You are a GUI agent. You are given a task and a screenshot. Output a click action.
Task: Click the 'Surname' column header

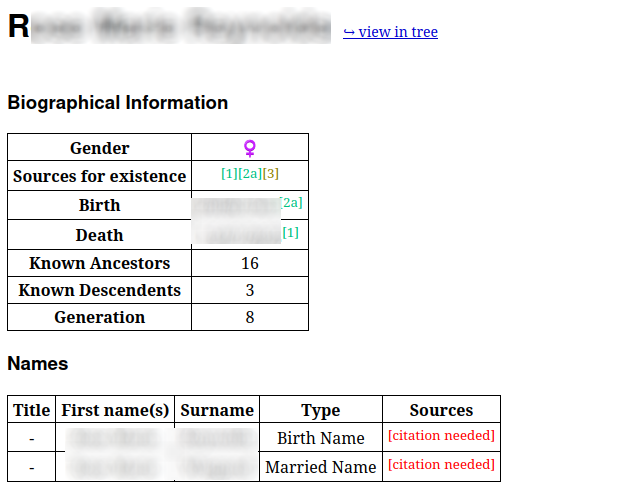click(x=217, y=410)
